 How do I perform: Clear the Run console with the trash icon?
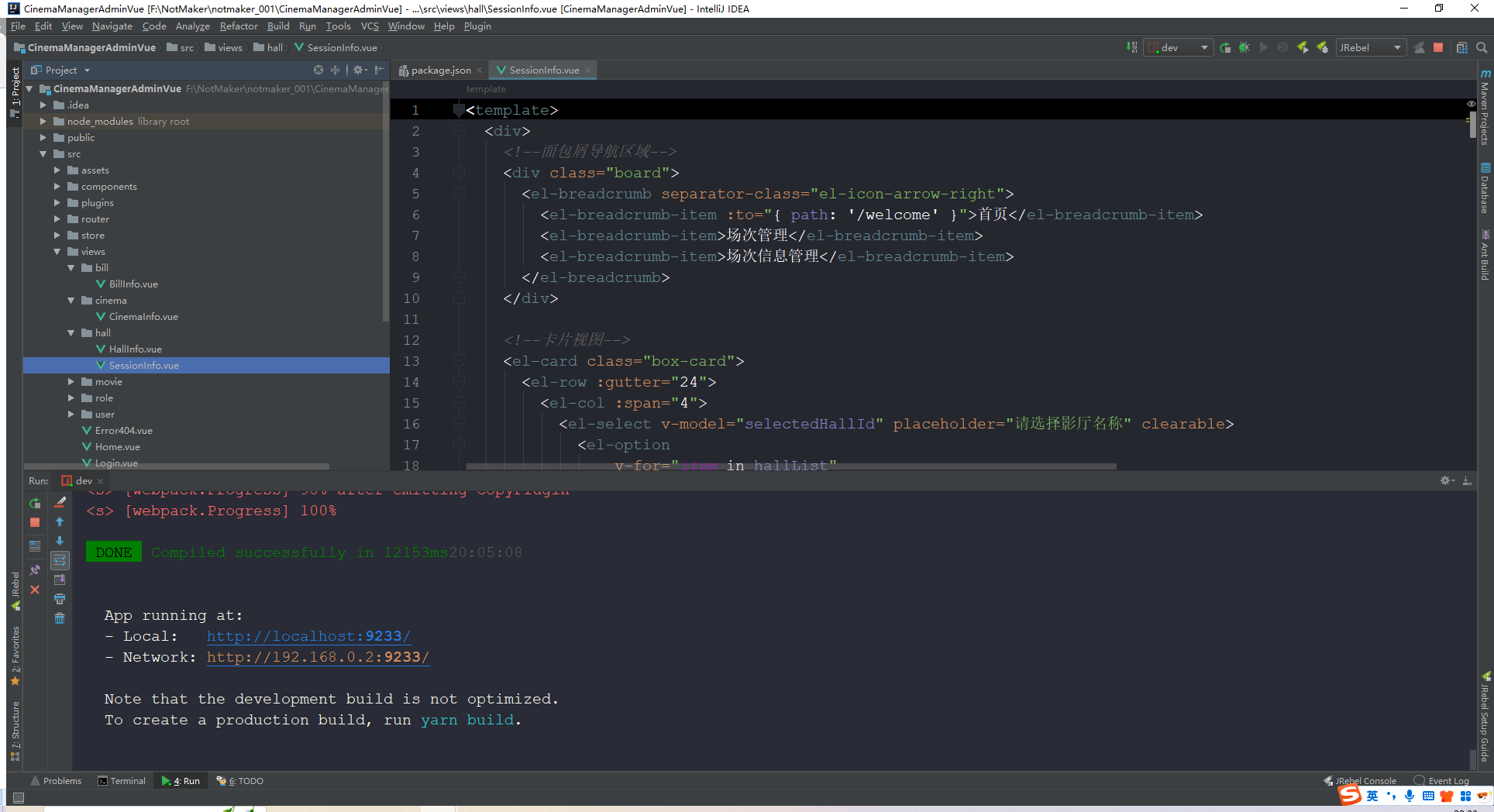(x=60, y=618)
